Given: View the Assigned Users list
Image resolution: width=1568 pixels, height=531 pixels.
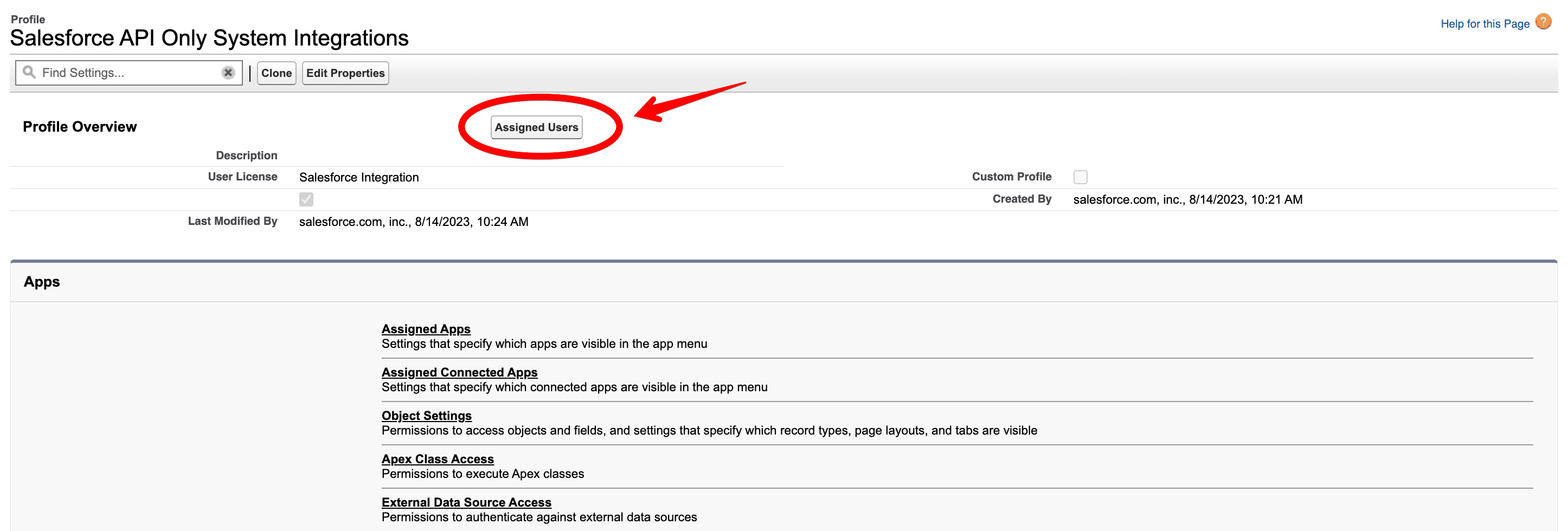Looking at the screenshot, I should click(x=536, y=128).
